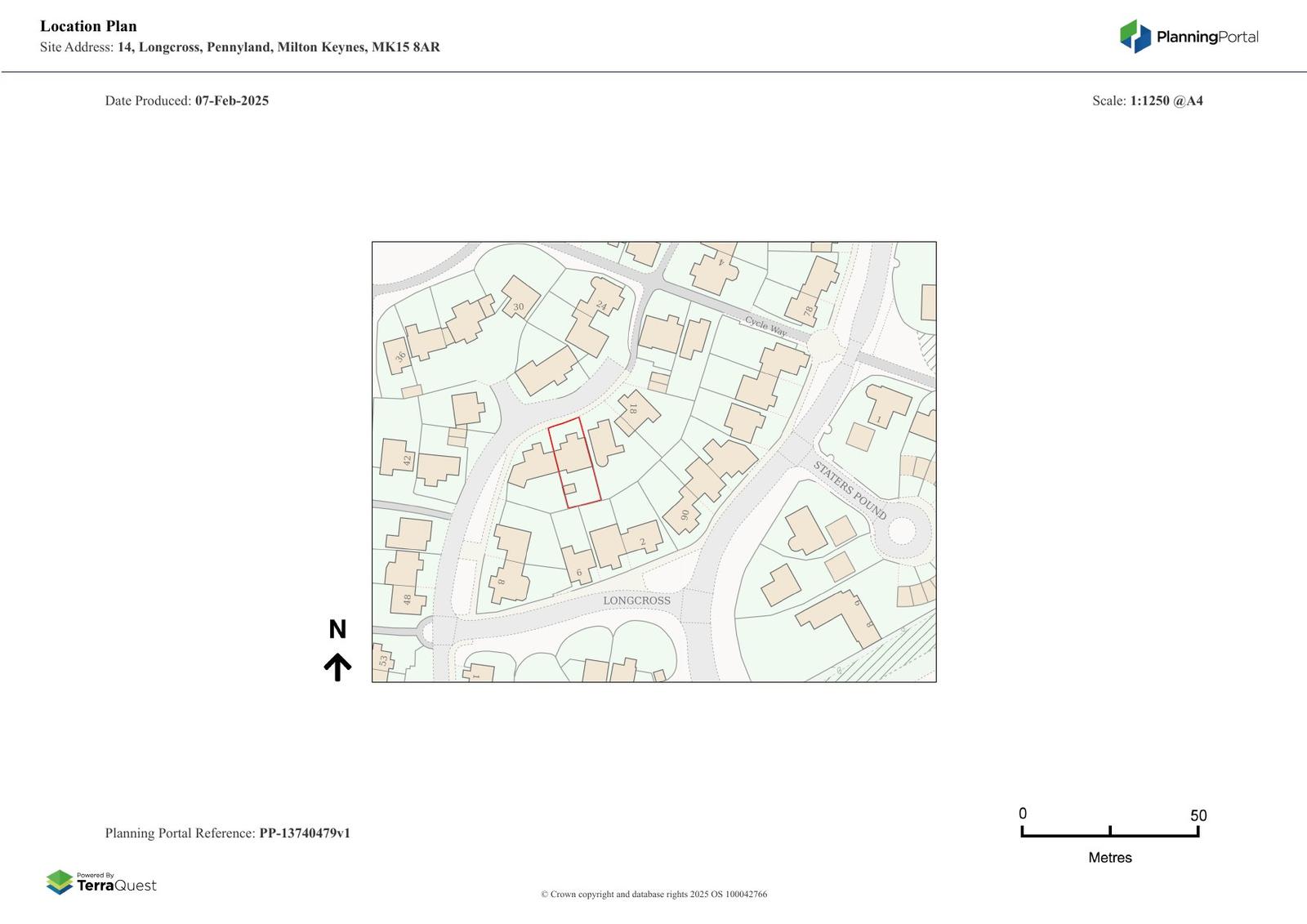Click house number 42 on map
Image resolution: width=1307 pixels, height=924 pixels.
click(x=407, y=460)
